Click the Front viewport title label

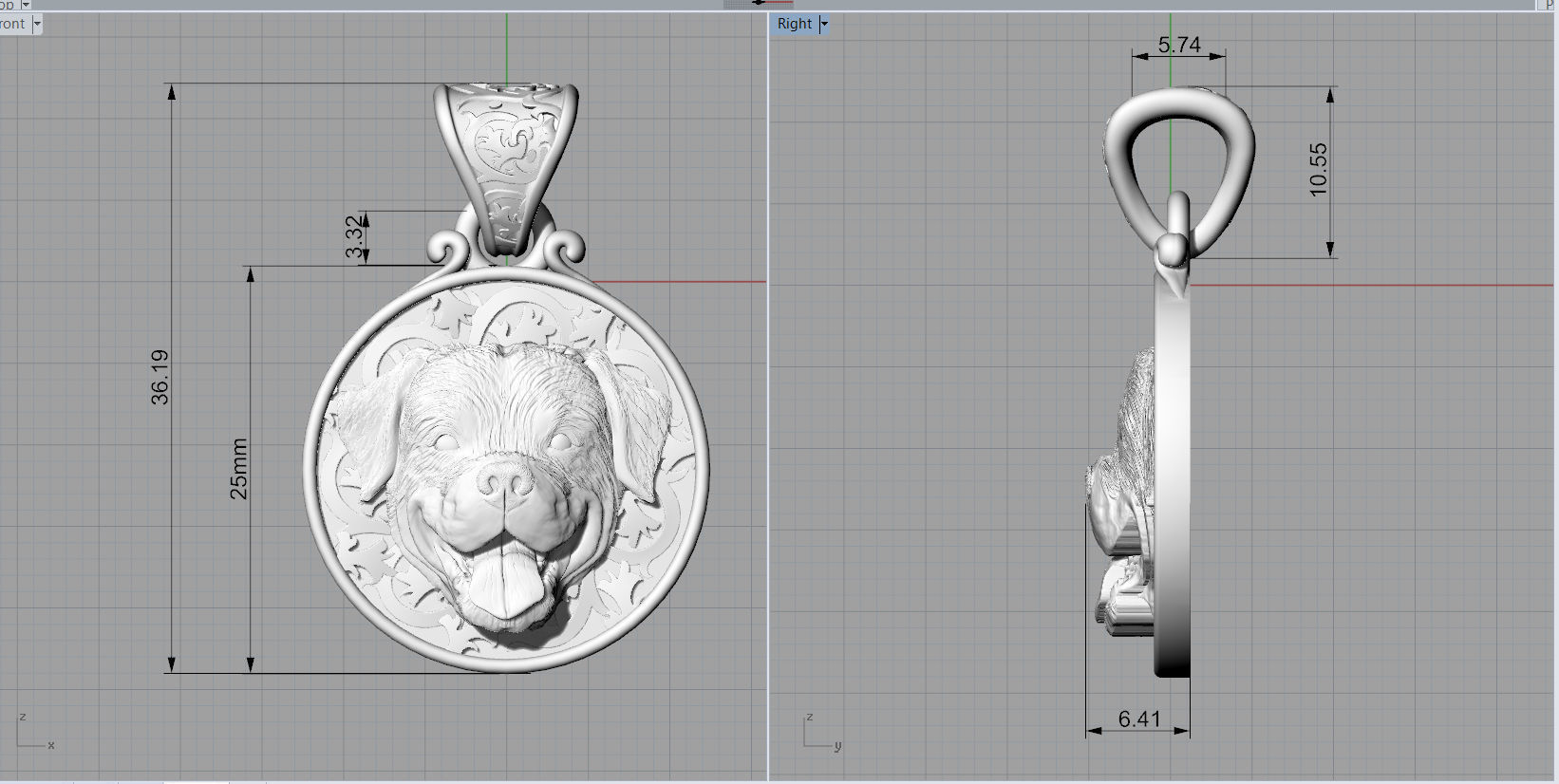[x=14, y=24]
